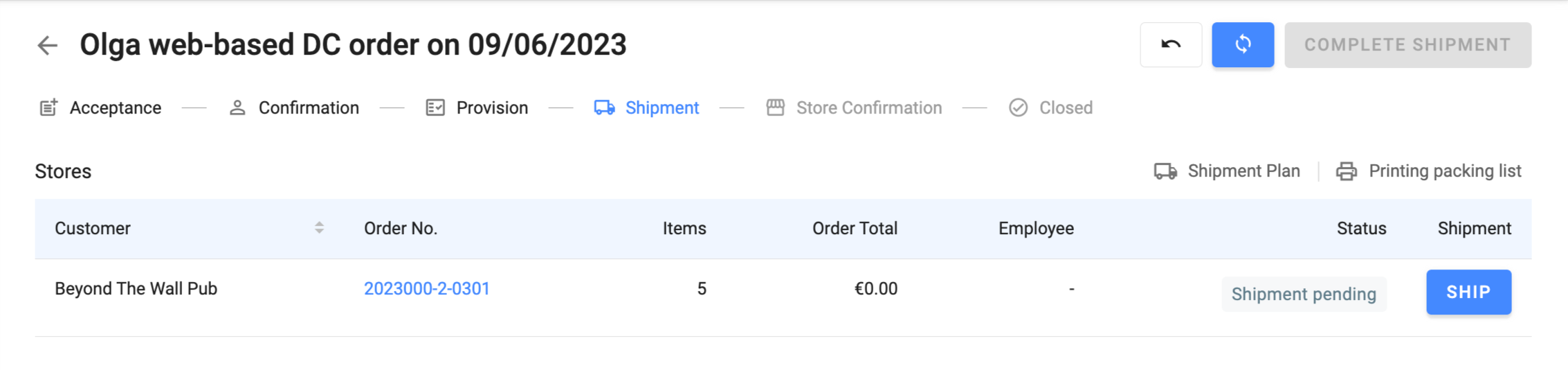Switch to the Store Confirmation step
This screenshot has height=370, width=1568.
[x=868, y=108]
